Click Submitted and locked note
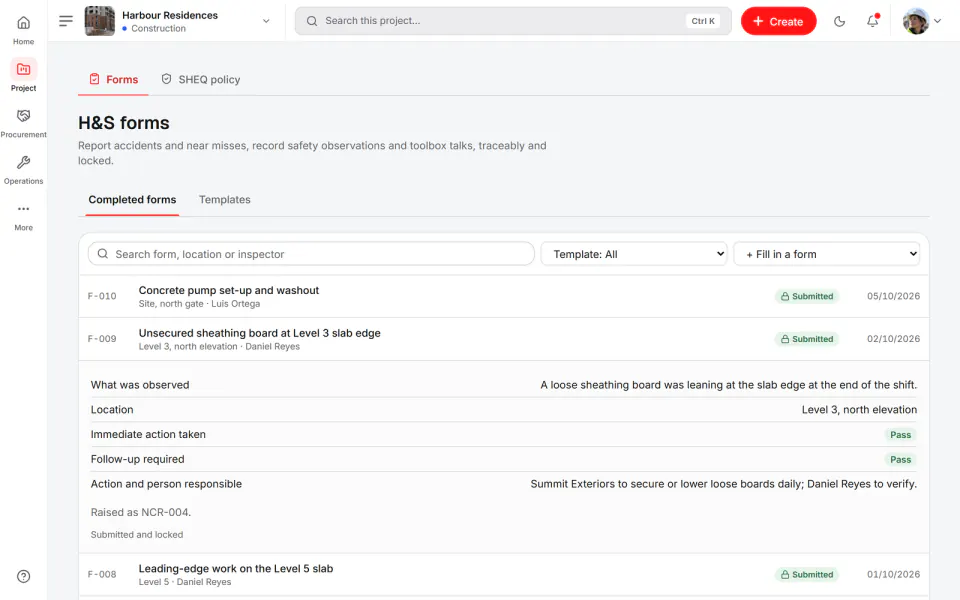 137,534
